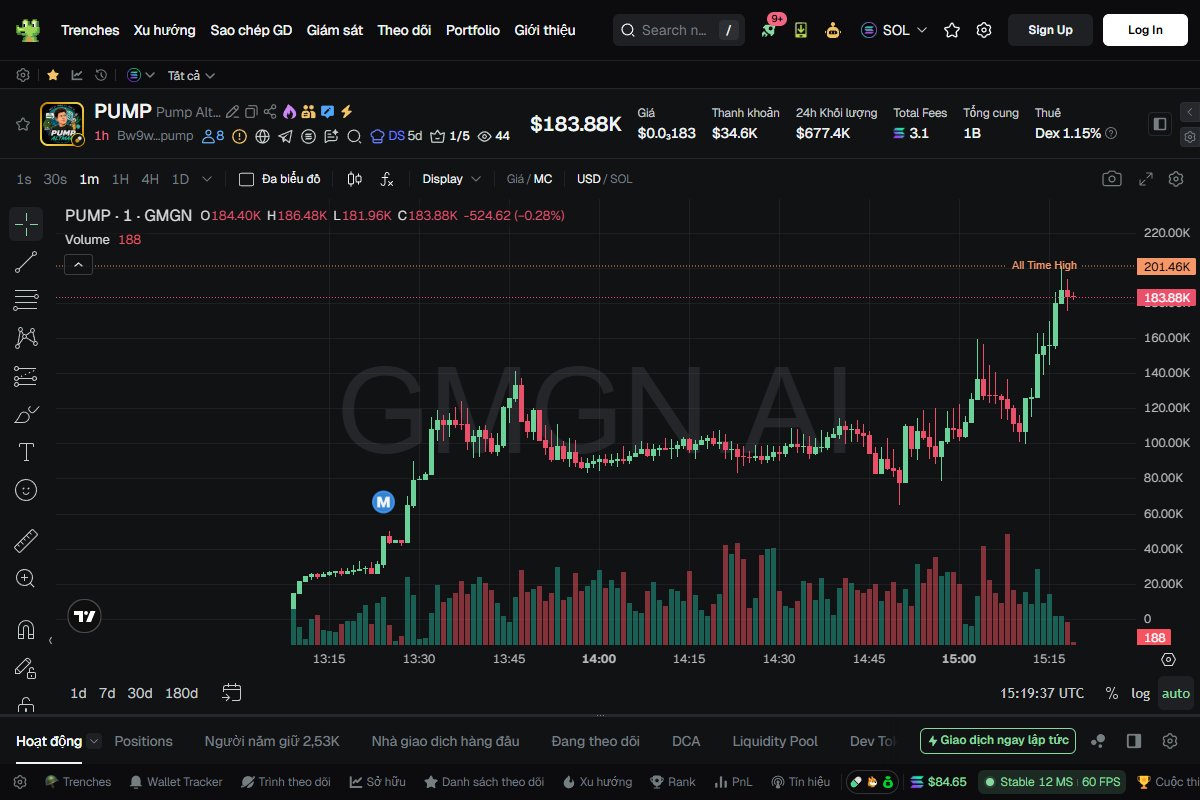Open the emoji sticker tool
1200x800 pixels.
pos(26,490)
